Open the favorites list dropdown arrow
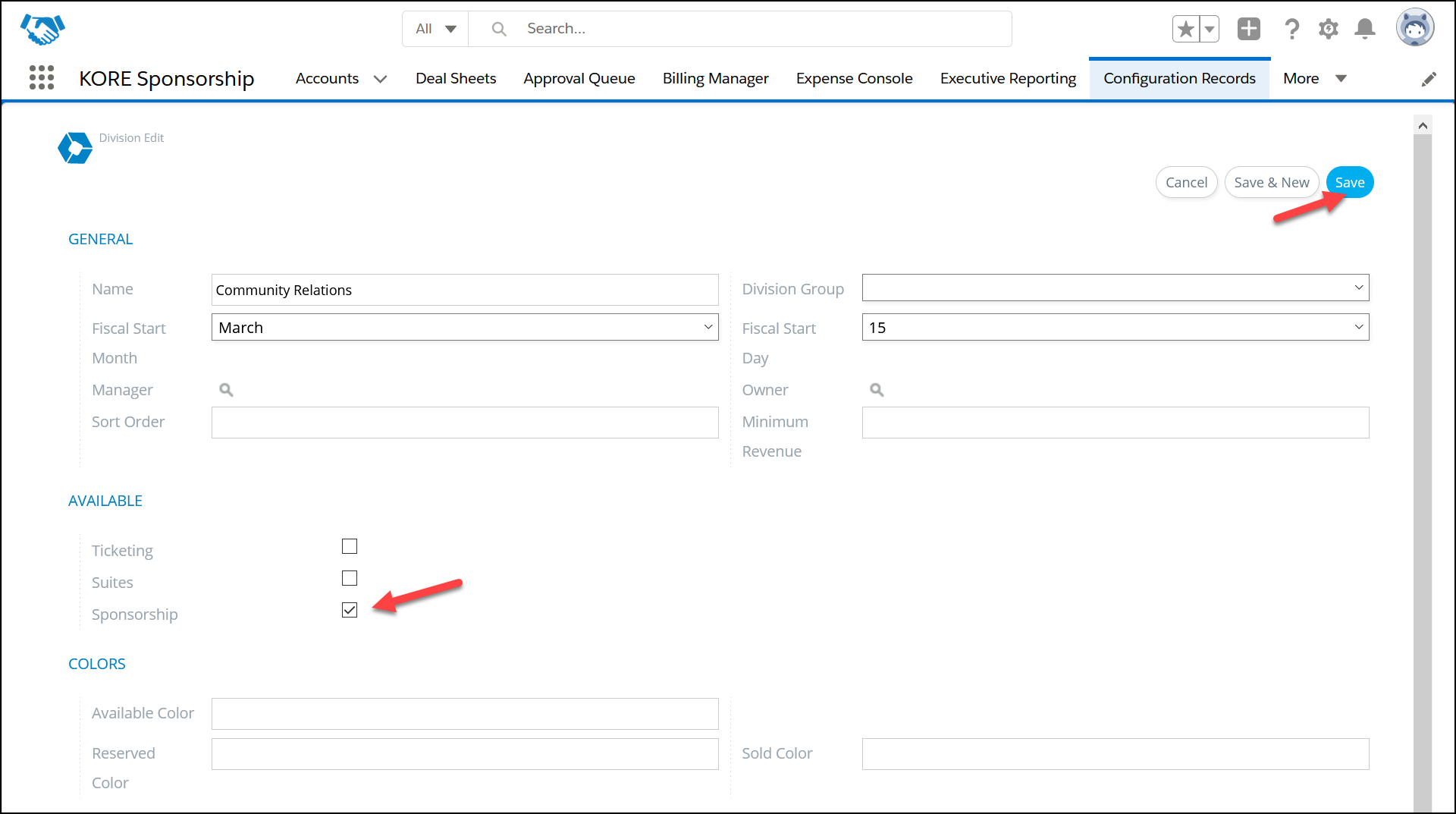This screenshot has width=1456, height=814. (1210, 30)
